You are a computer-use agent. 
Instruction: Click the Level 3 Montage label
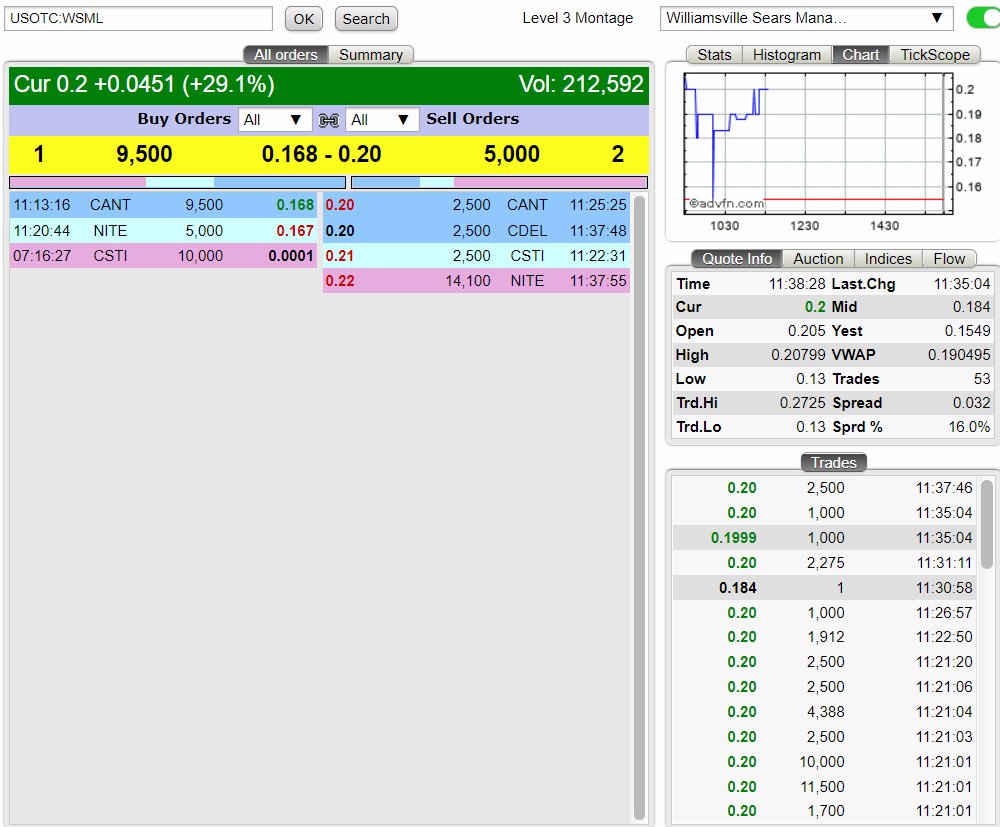[x=578, y=18]
